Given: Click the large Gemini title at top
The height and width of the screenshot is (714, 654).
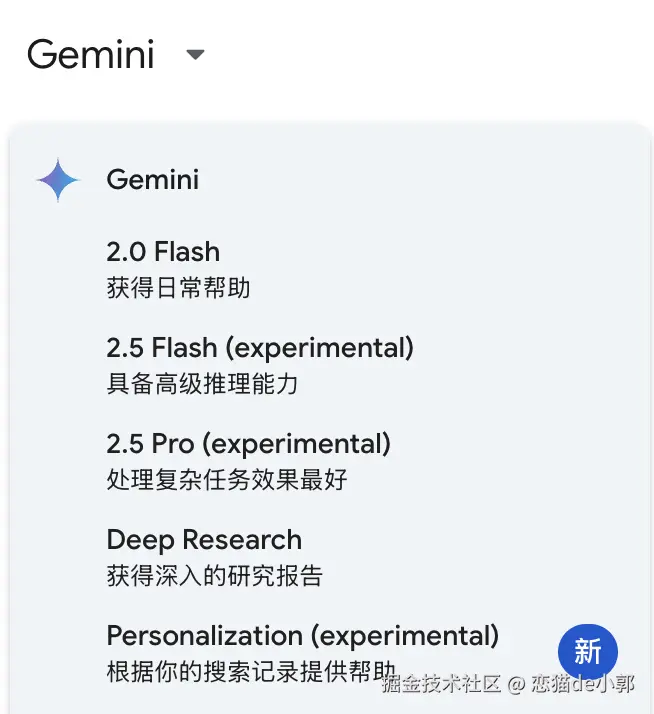Looking at the screenshot, I should point(91,54).
